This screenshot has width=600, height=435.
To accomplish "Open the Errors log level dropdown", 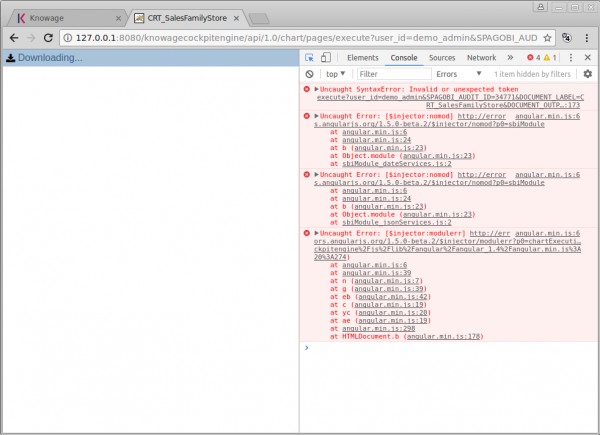I will [458, 74].
